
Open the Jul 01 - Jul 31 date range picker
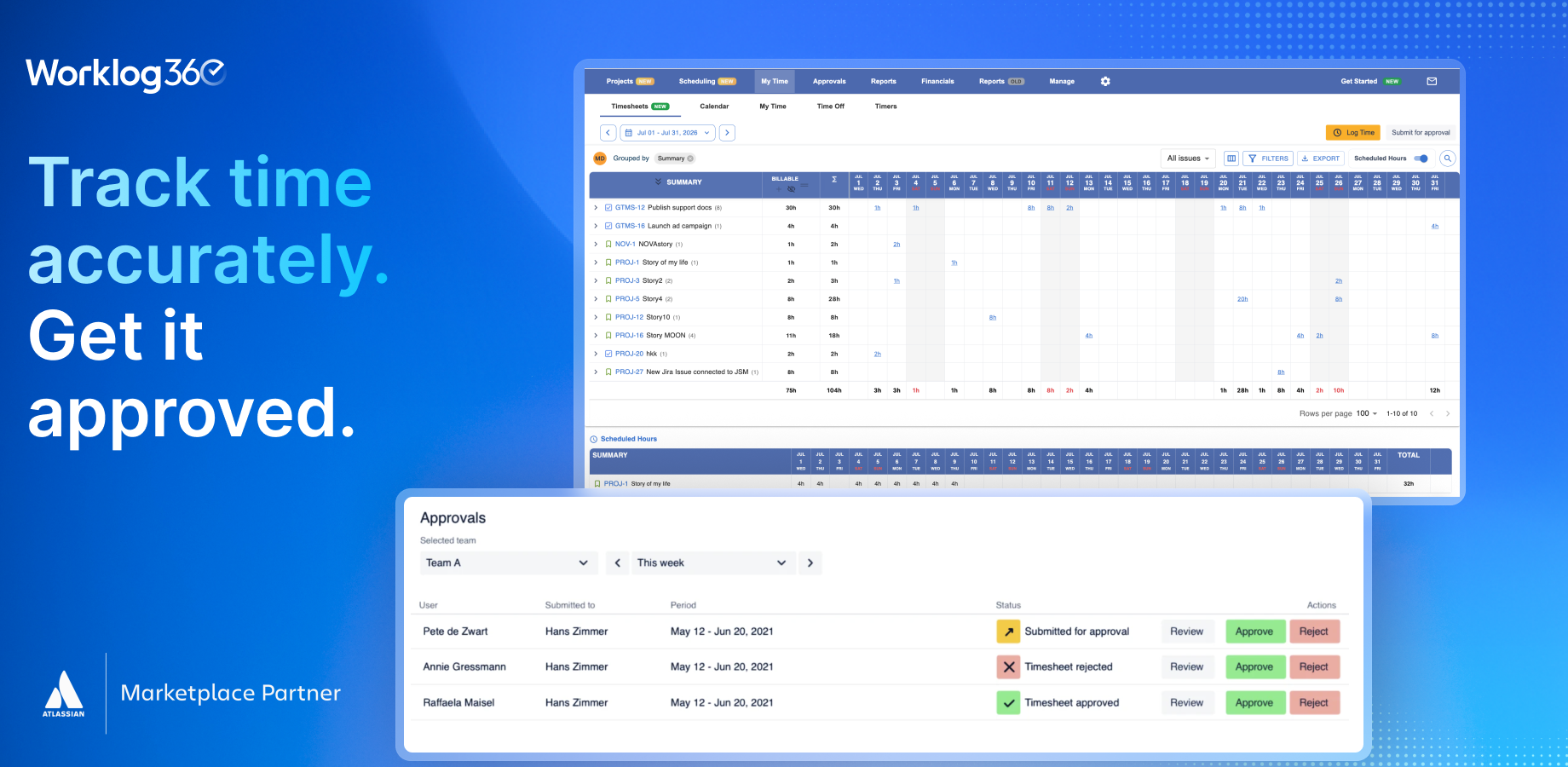click(x=667, y=133)
